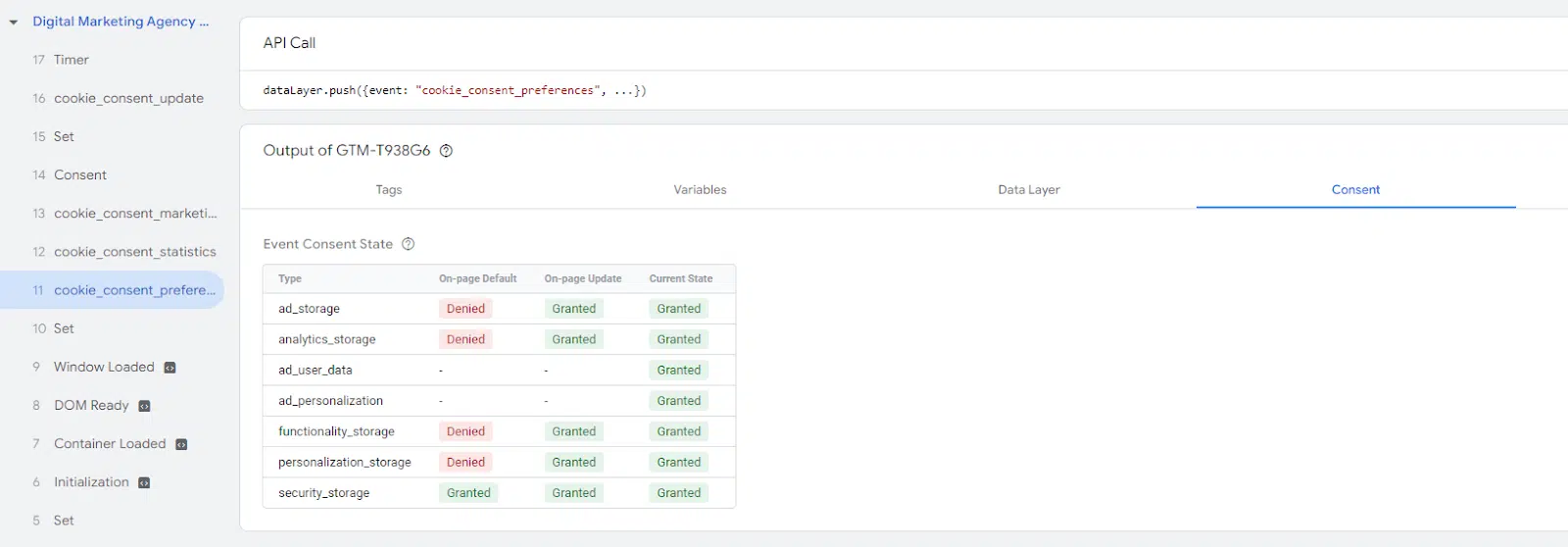Click the security_storage row's default Granted badge
This screenshot has width=1568, height=547.
pyautogui.click(x=468, y=493)
